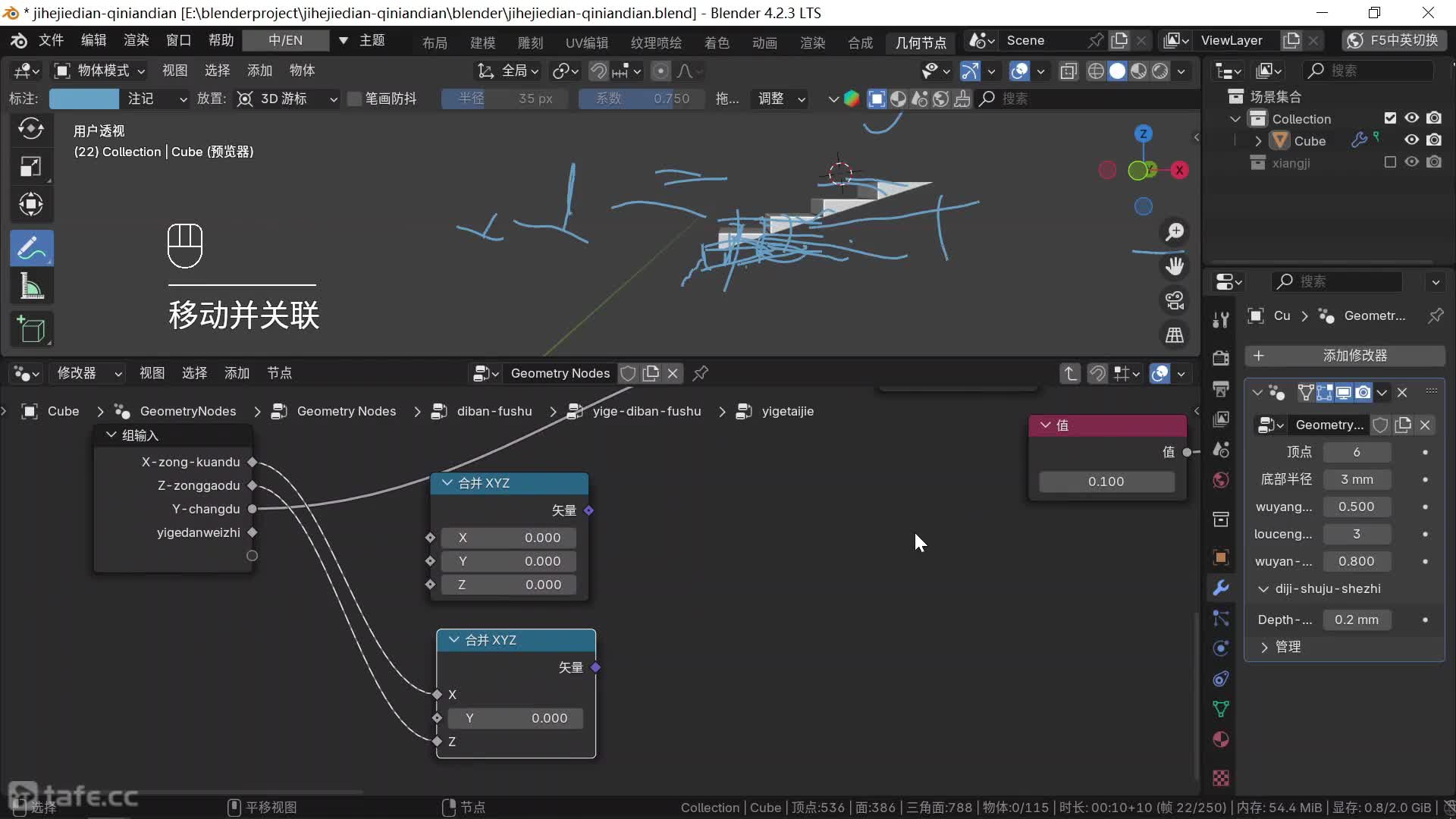Expand the 管理 panel in modifier
Screen dimensions: 1456x819
[1264, 647]
